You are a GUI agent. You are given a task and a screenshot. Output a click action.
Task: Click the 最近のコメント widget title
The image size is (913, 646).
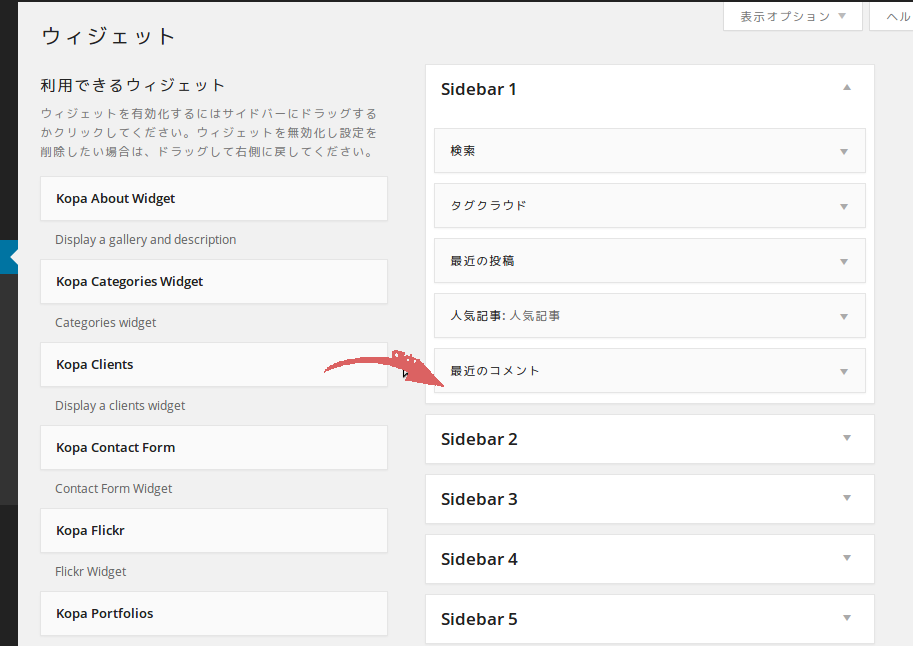[495, 371]
